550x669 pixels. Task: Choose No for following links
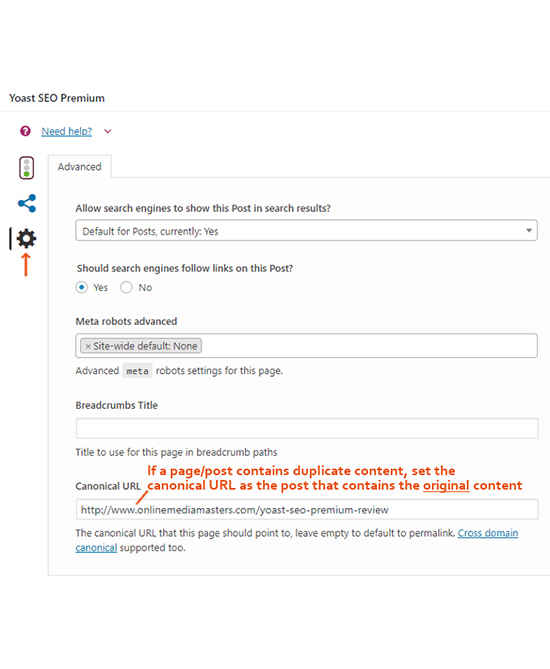tap(126, 287)
